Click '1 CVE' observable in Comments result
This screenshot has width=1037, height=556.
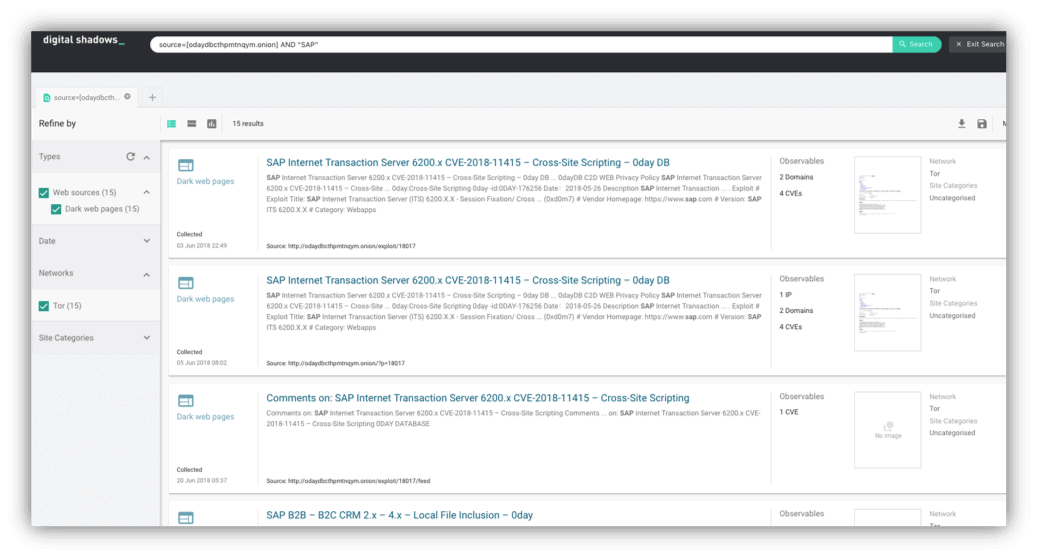click(788, 412)
